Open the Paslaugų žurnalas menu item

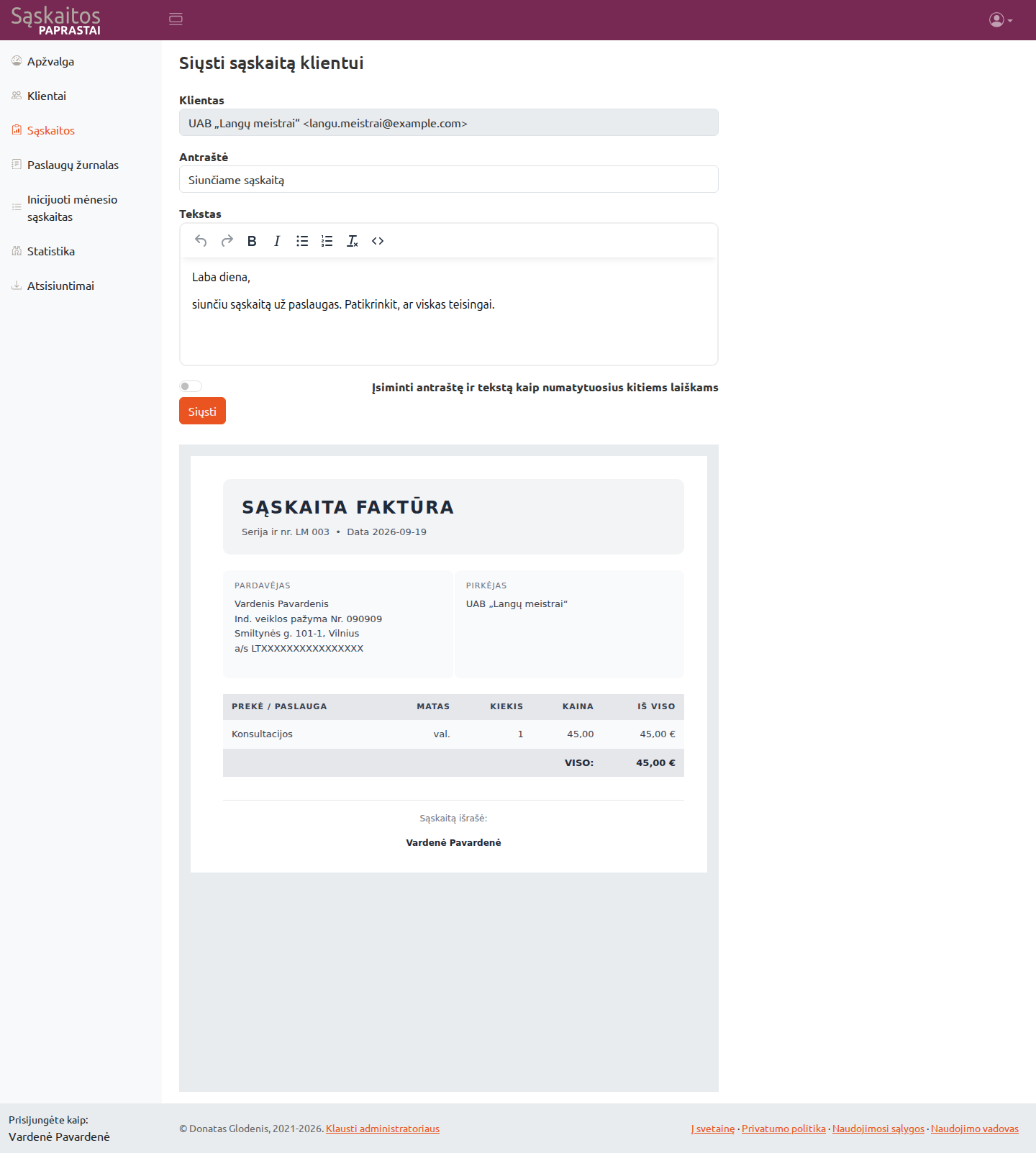click(x=81, y=165)
